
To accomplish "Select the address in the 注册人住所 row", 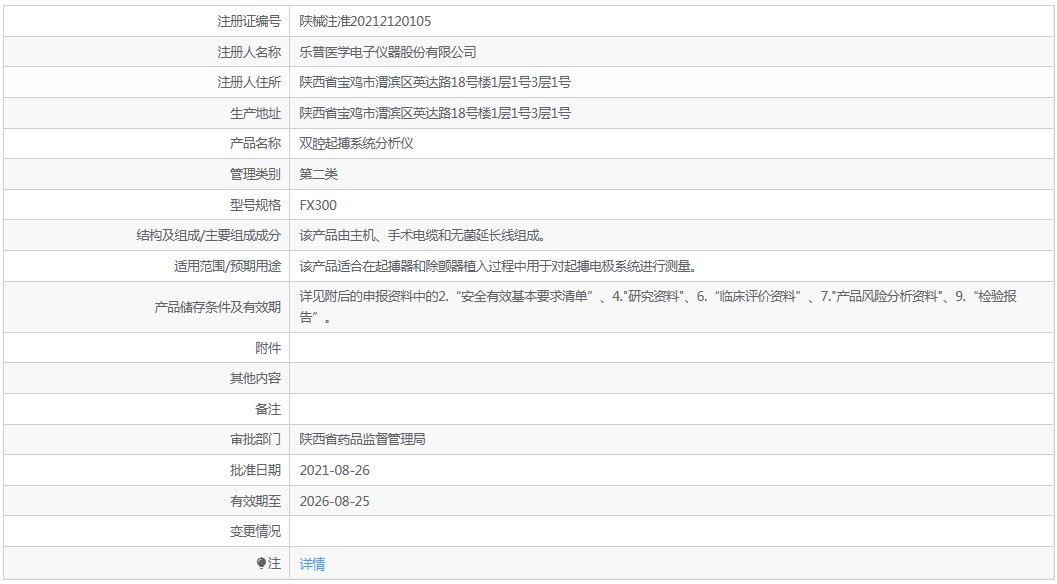I will pos(435,82).
